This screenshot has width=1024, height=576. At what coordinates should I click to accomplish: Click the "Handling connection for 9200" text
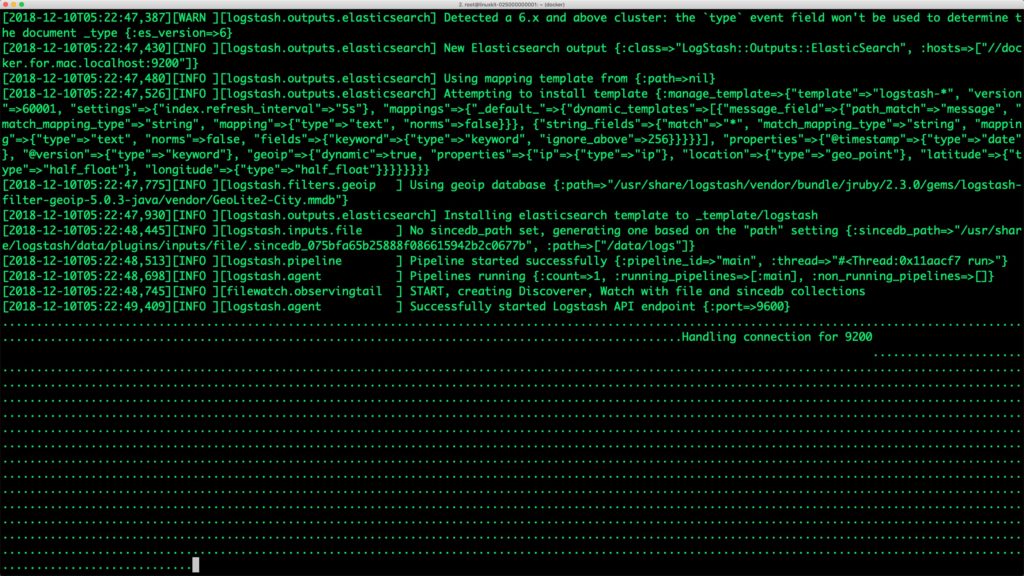click(776, 337)
